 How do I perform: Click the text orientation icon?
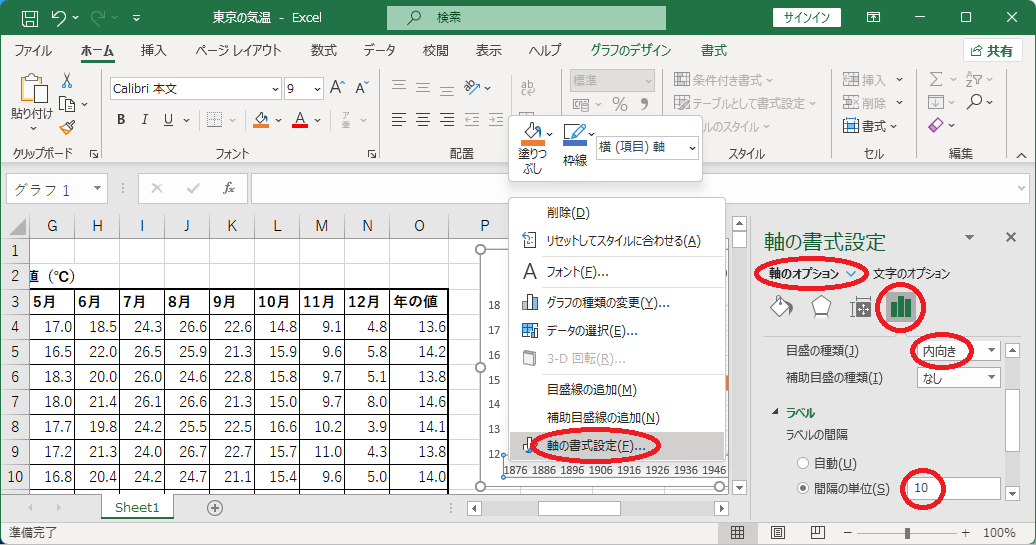pos(472,87)
